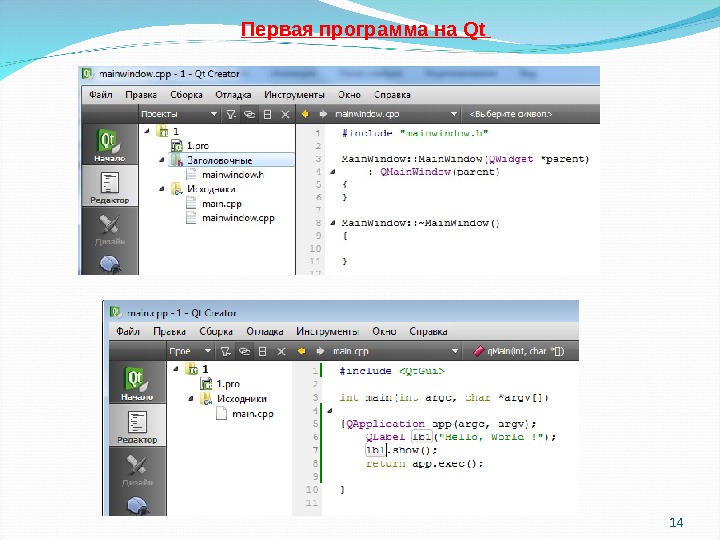Select main.cpp in bottom window tree
The height and width of the screenshot is (540, 720).
pos(245,414)
